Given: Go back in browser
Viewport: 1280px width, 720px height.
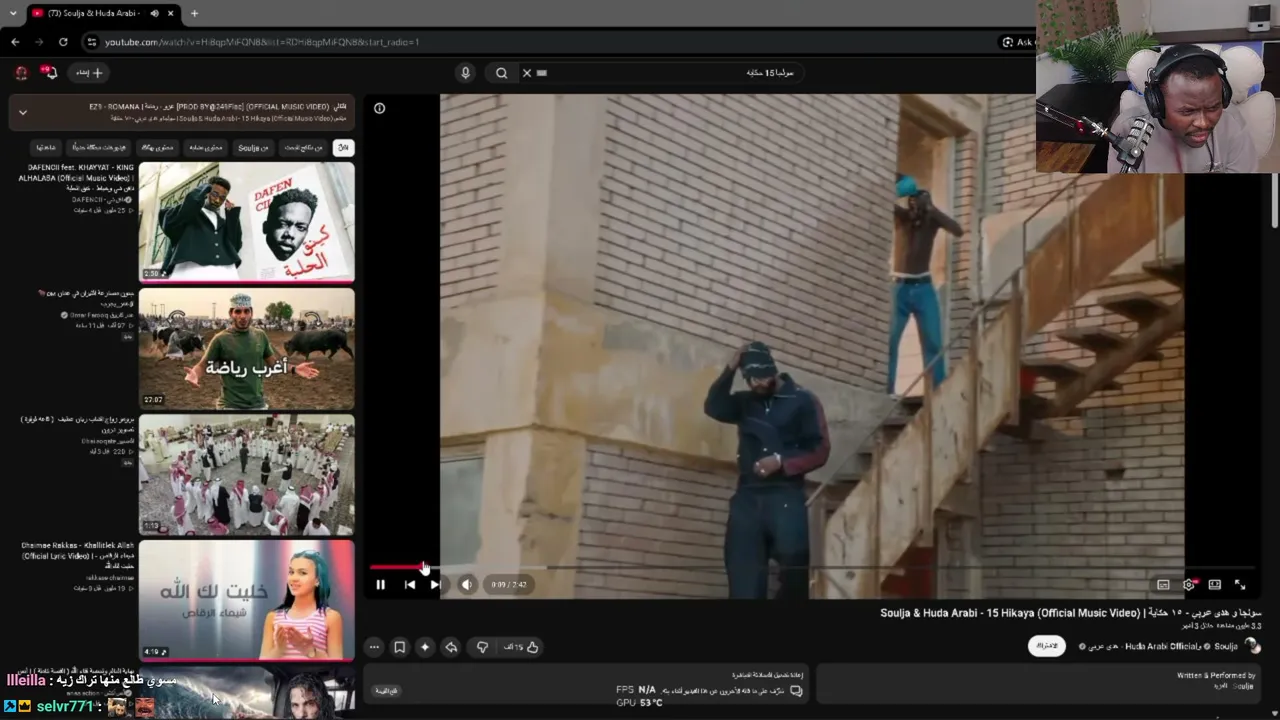Looking at the screenshot, I should [x=15, y=42].
